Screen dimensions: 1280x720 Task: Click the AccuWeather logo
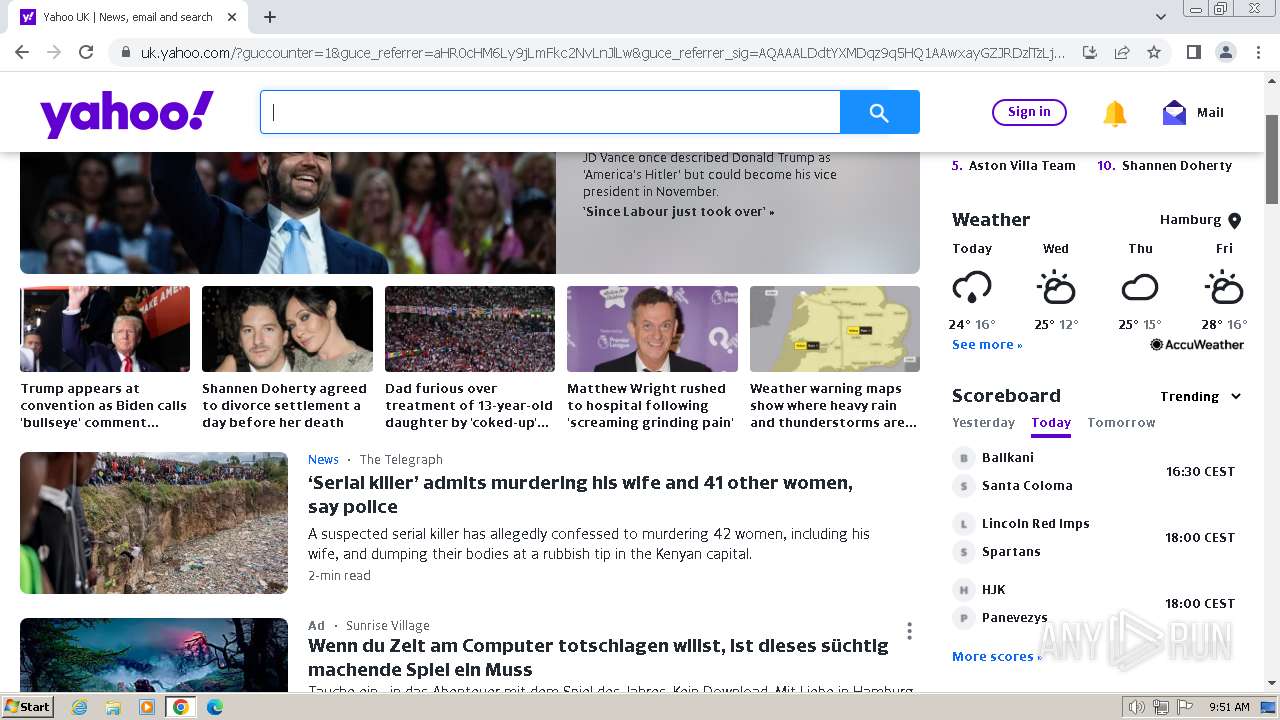click(1197, 344)
